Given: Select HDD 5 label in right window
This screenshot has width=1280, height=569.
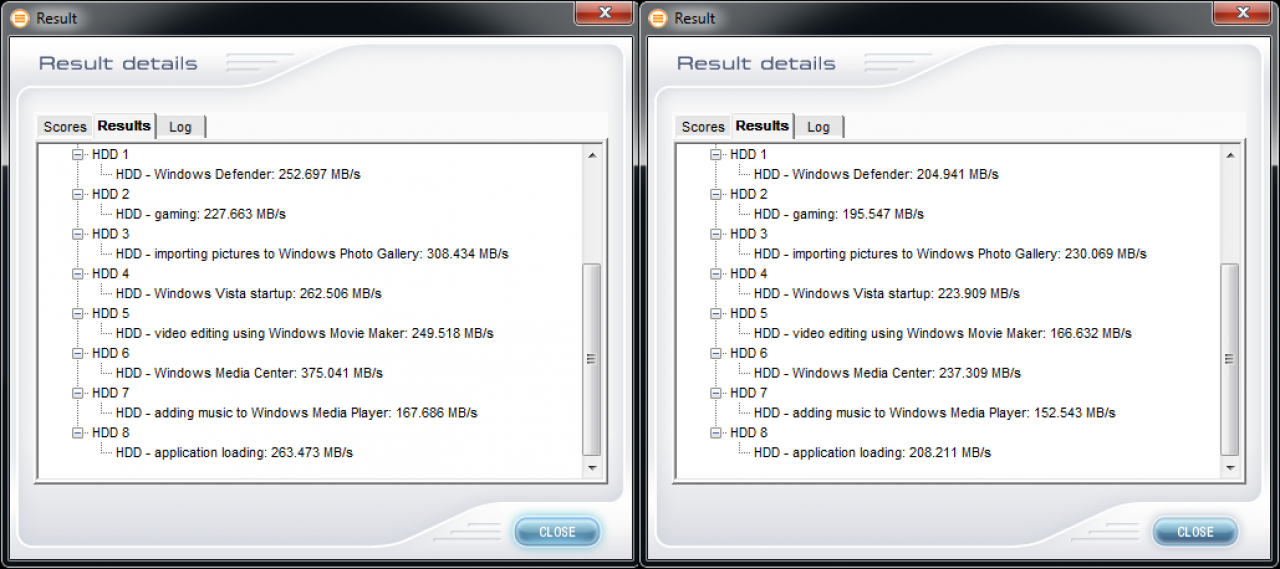Looking at the screenshot, I should click(748, 314).
